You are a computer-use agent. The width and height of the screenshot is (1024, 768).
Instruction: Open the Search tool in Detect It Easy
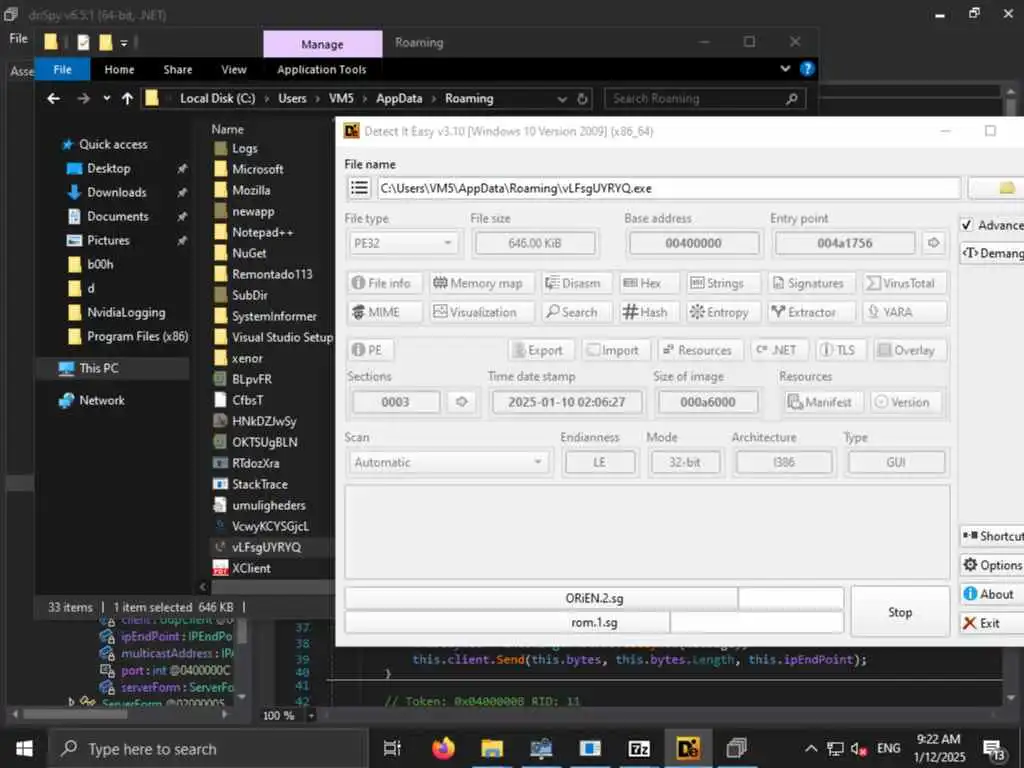coord(576,312)
